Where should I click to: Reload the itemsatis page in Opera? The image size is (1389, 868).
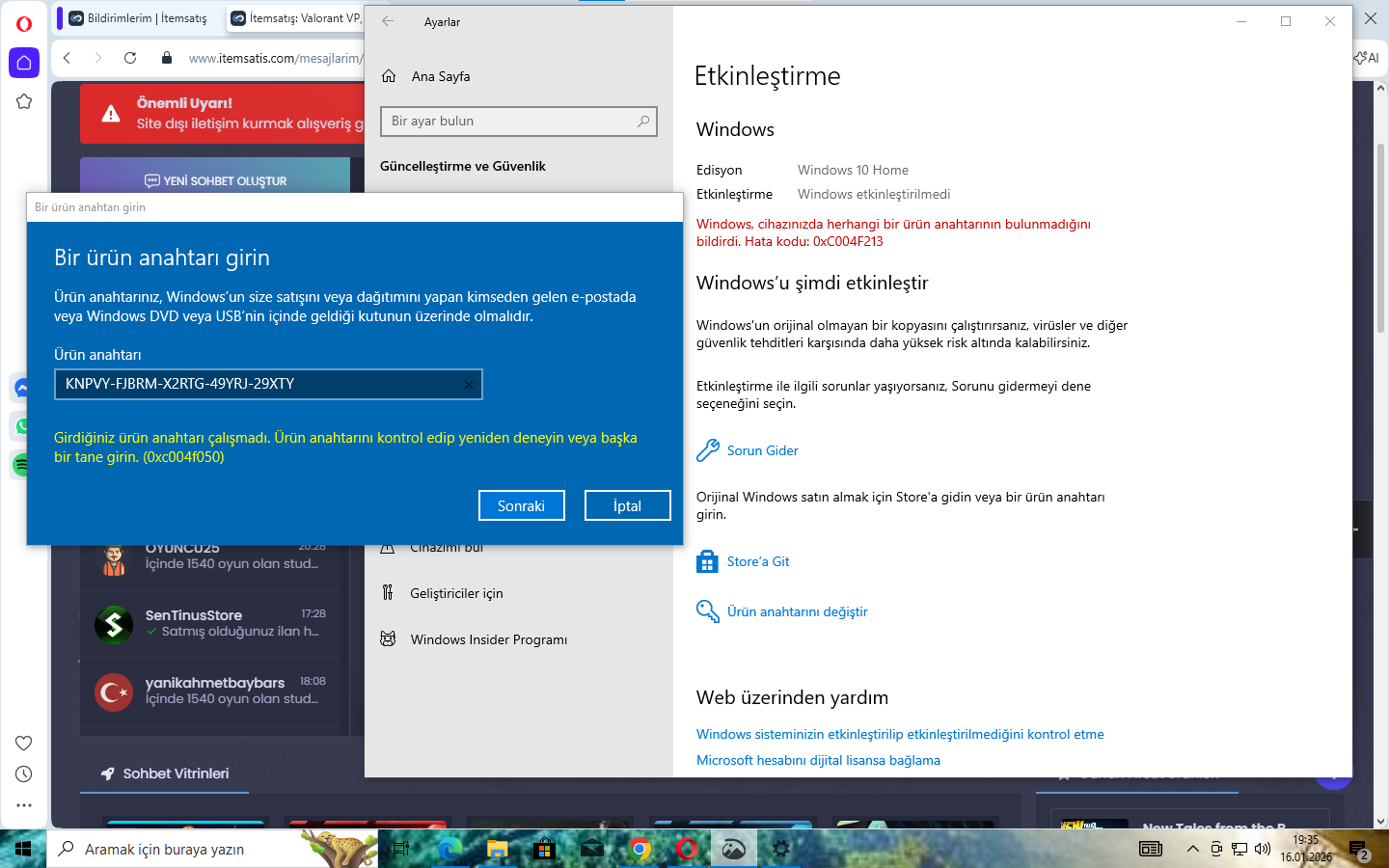130,58
